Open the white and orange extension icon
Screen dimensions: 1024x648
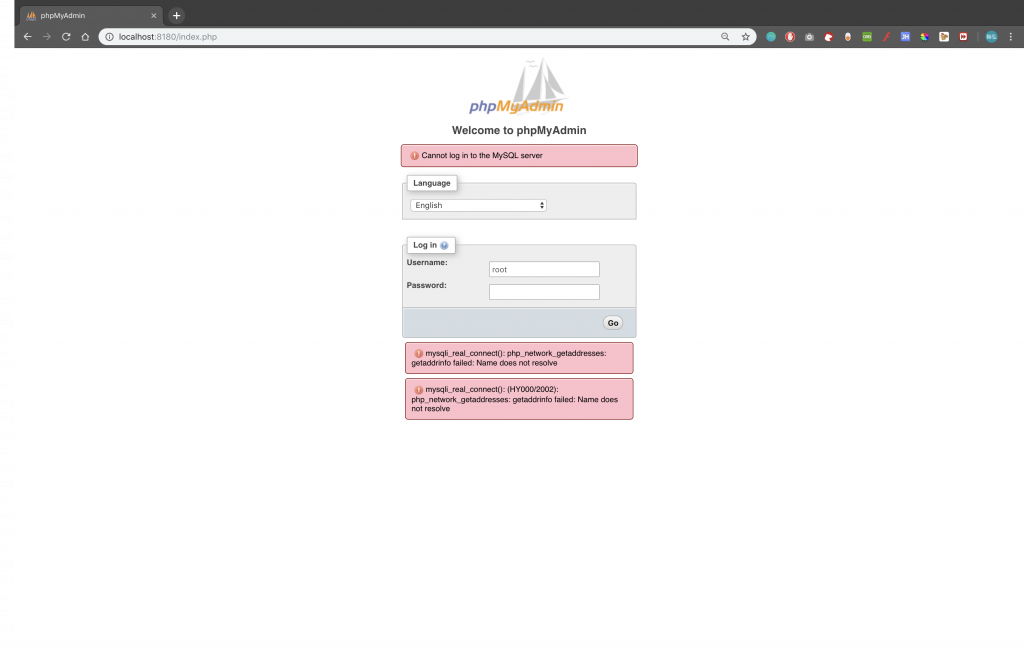coord(848,37)
